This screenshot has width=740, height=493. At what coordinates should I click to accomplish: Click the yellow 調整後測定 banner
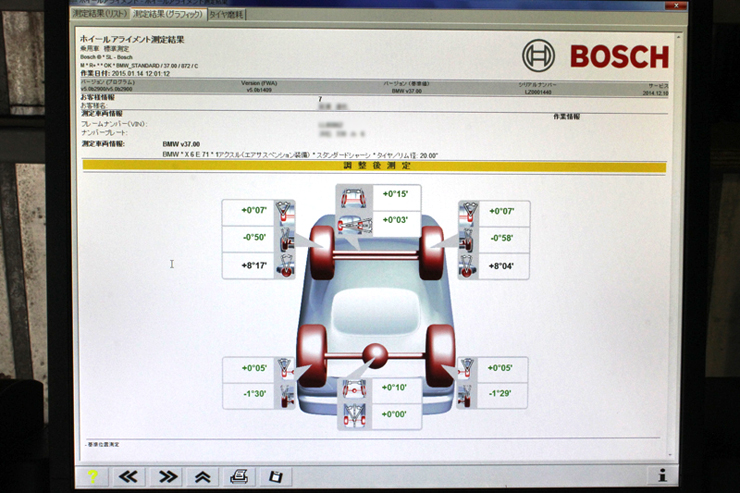374,166
